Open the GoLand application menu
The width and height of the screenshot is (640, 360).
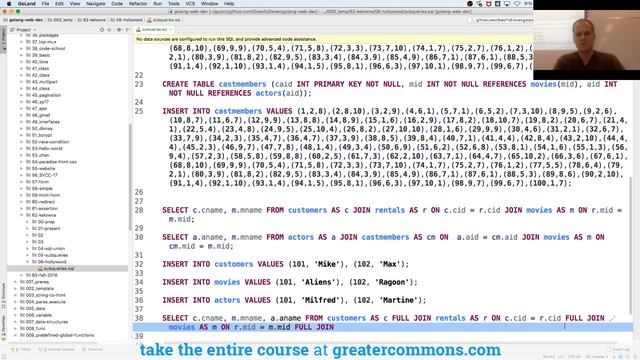tap(27, 4)
